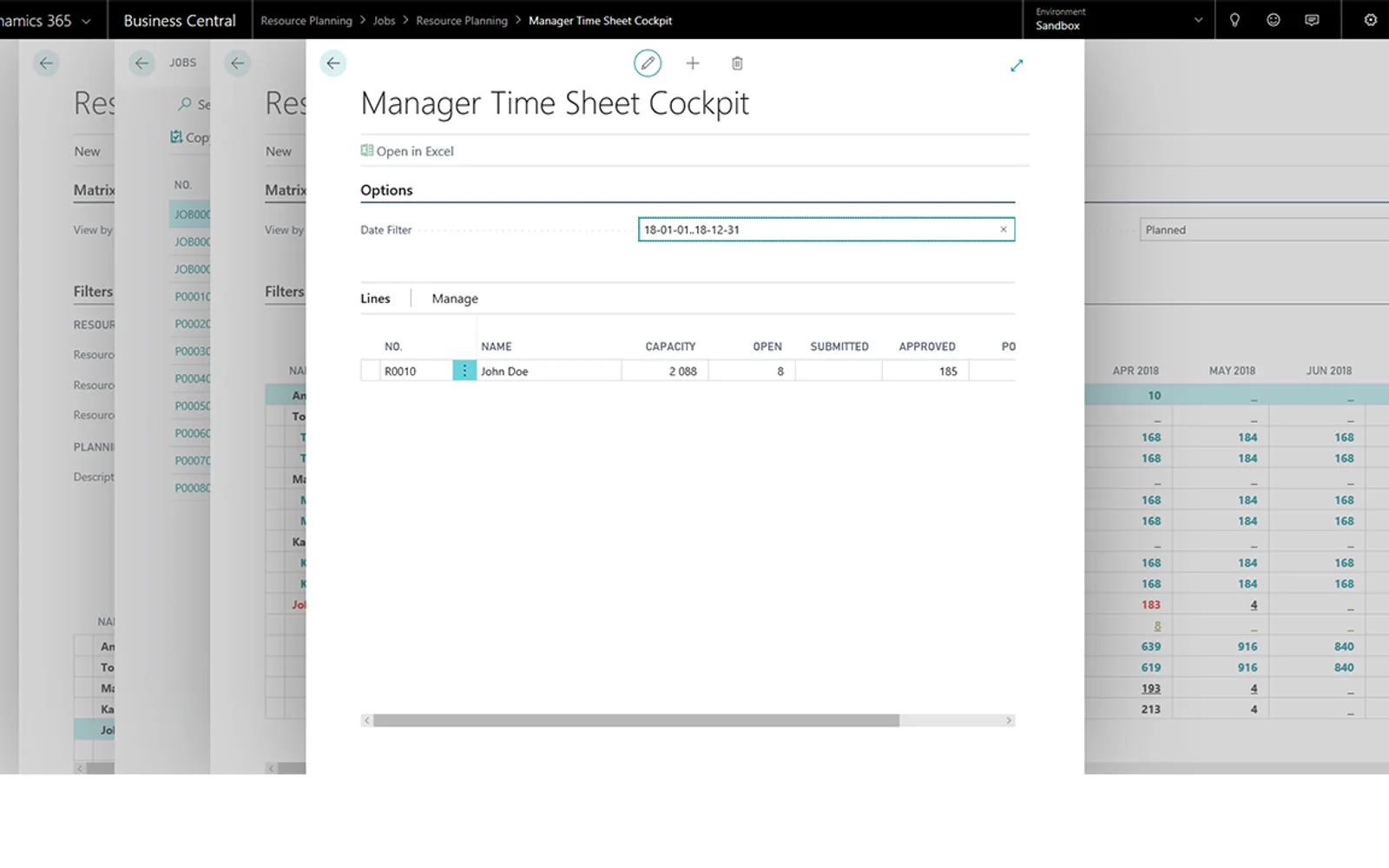Select the row checkbox cell left of R0010
The height and width of the screenshot is (868, 1389).
(371, 371)
